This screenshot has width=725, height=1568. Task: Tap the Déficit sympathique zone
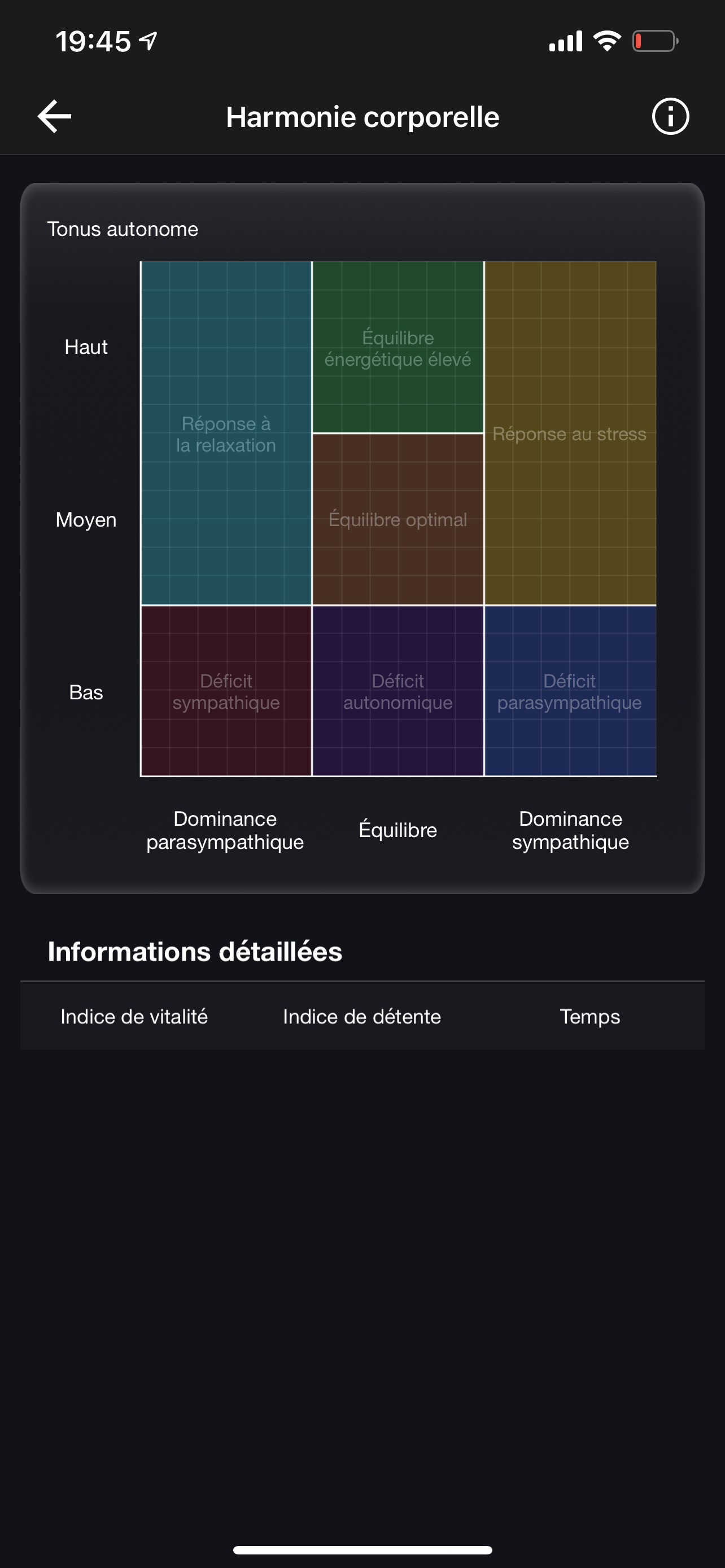click(226, 691)
